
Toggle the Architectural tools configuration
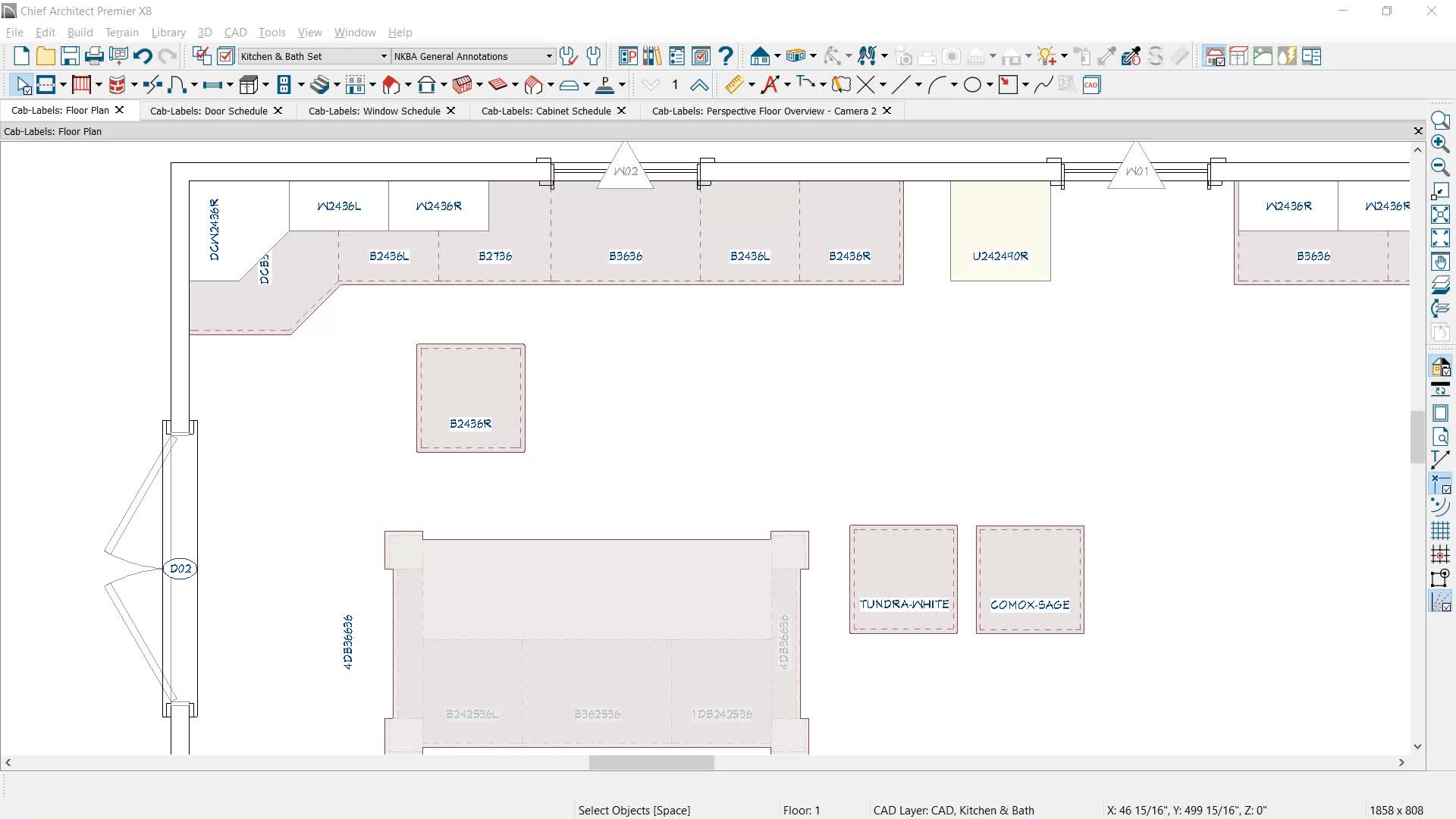[1215, 56]
